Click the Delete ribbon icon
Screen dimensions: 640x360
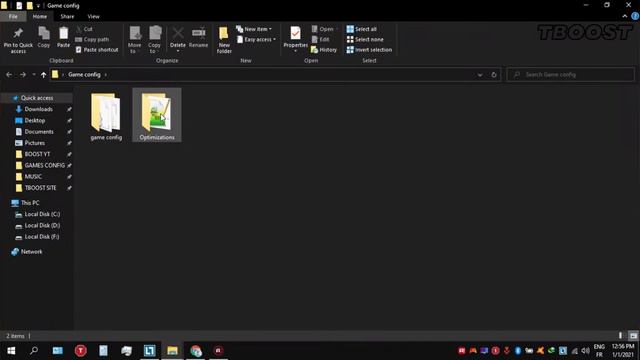(x=178, y=40)
